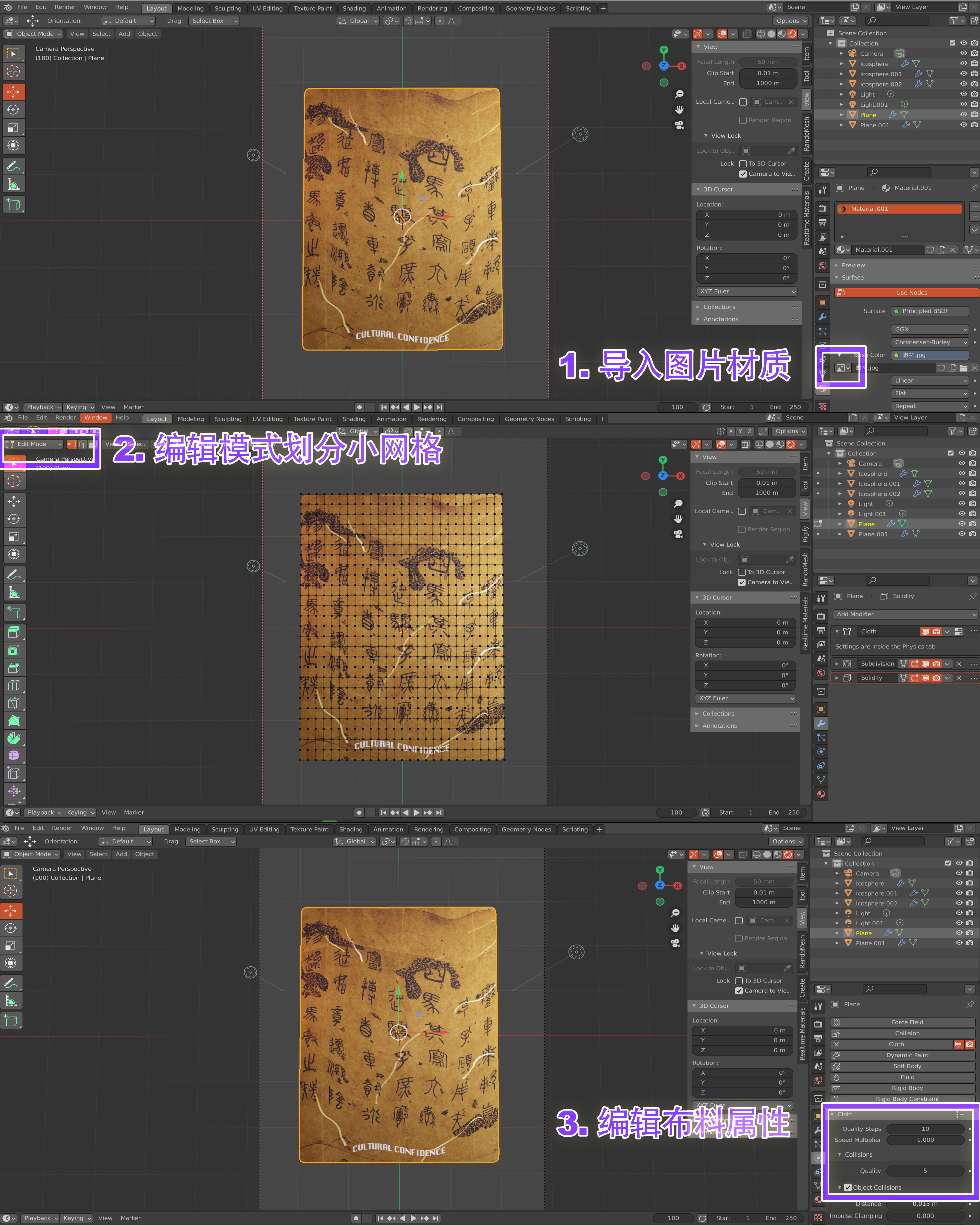Toggle Subdivision modifier edit mode display
Viewport: 980px width, 1225px height.
pos(914,664)
